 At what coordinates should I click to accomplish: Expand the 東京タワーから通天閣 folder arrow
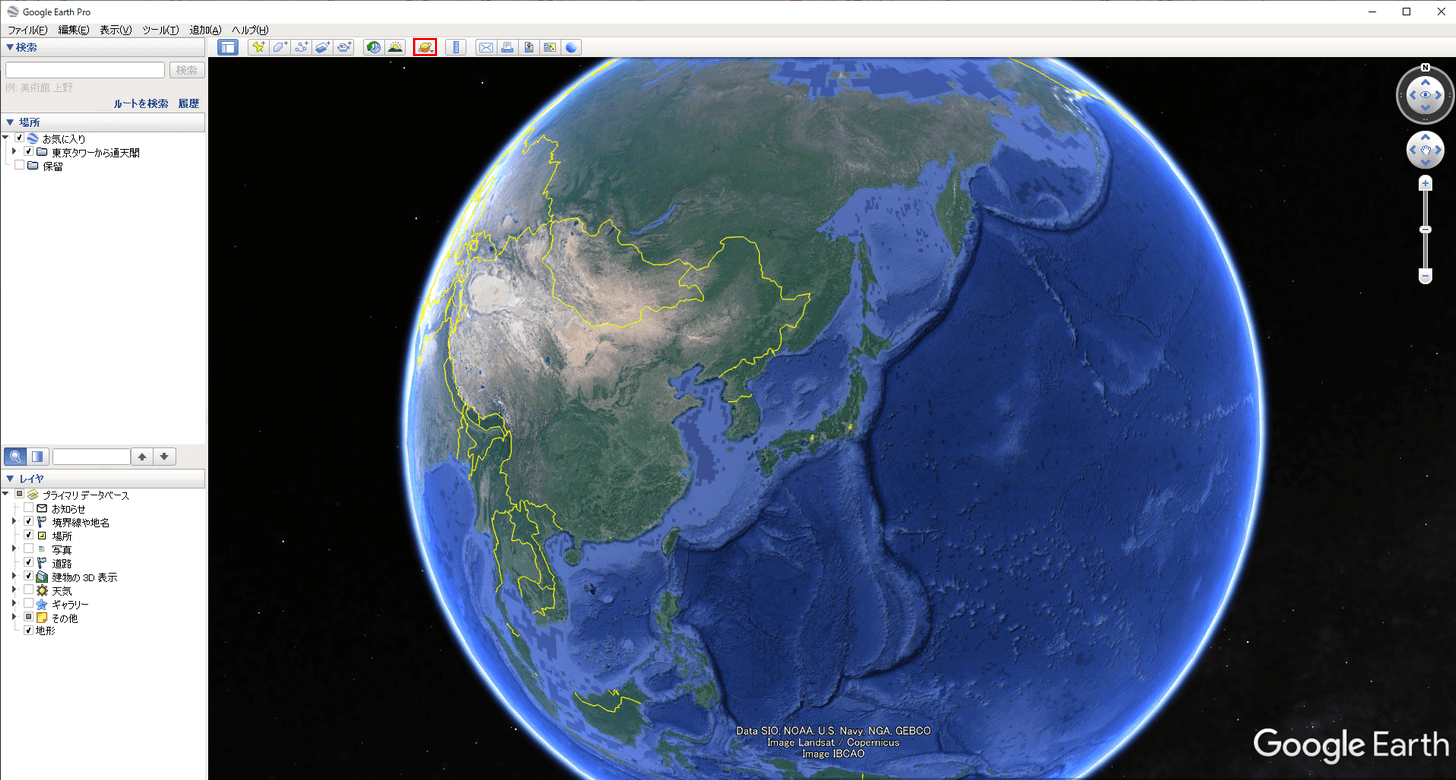[14, 152]
